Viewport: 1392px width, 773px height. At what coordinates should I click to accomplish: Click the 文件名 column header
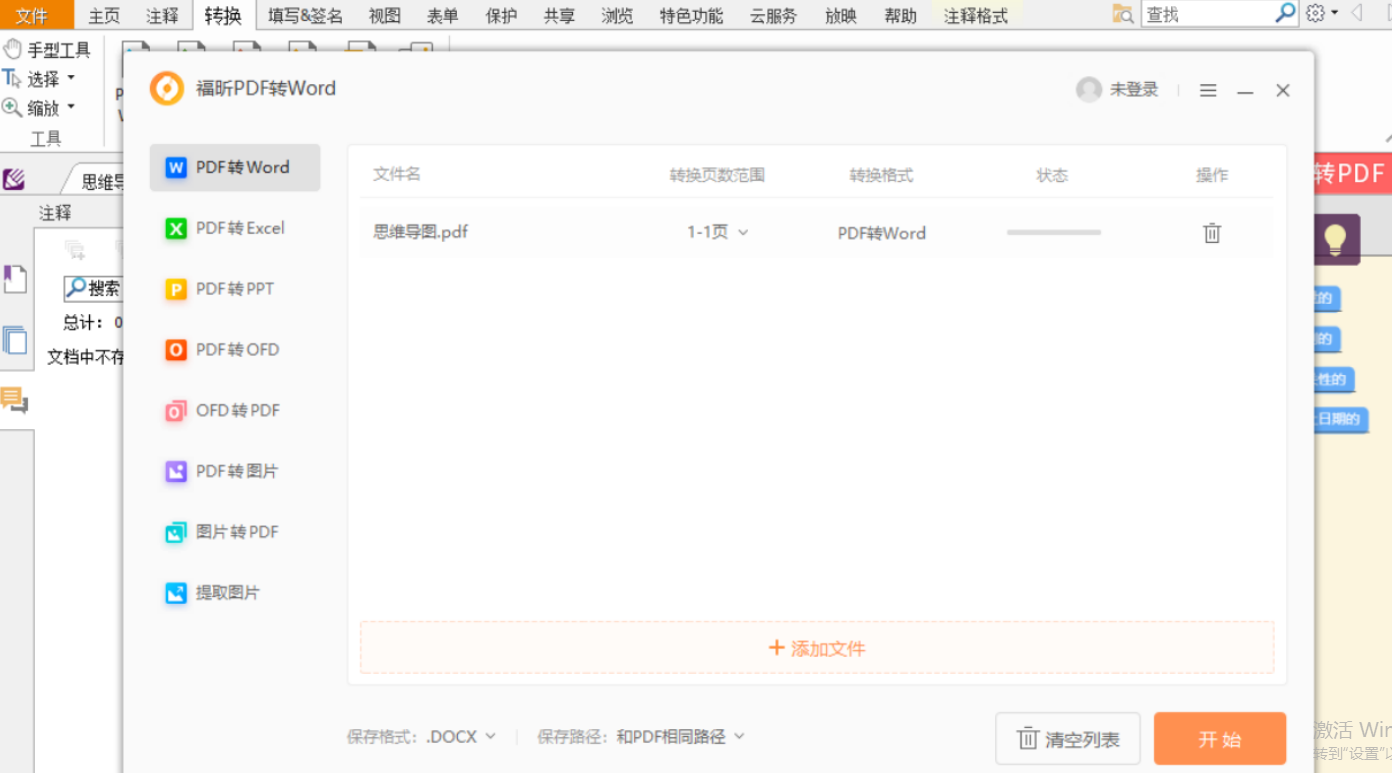tap(396, 174)
